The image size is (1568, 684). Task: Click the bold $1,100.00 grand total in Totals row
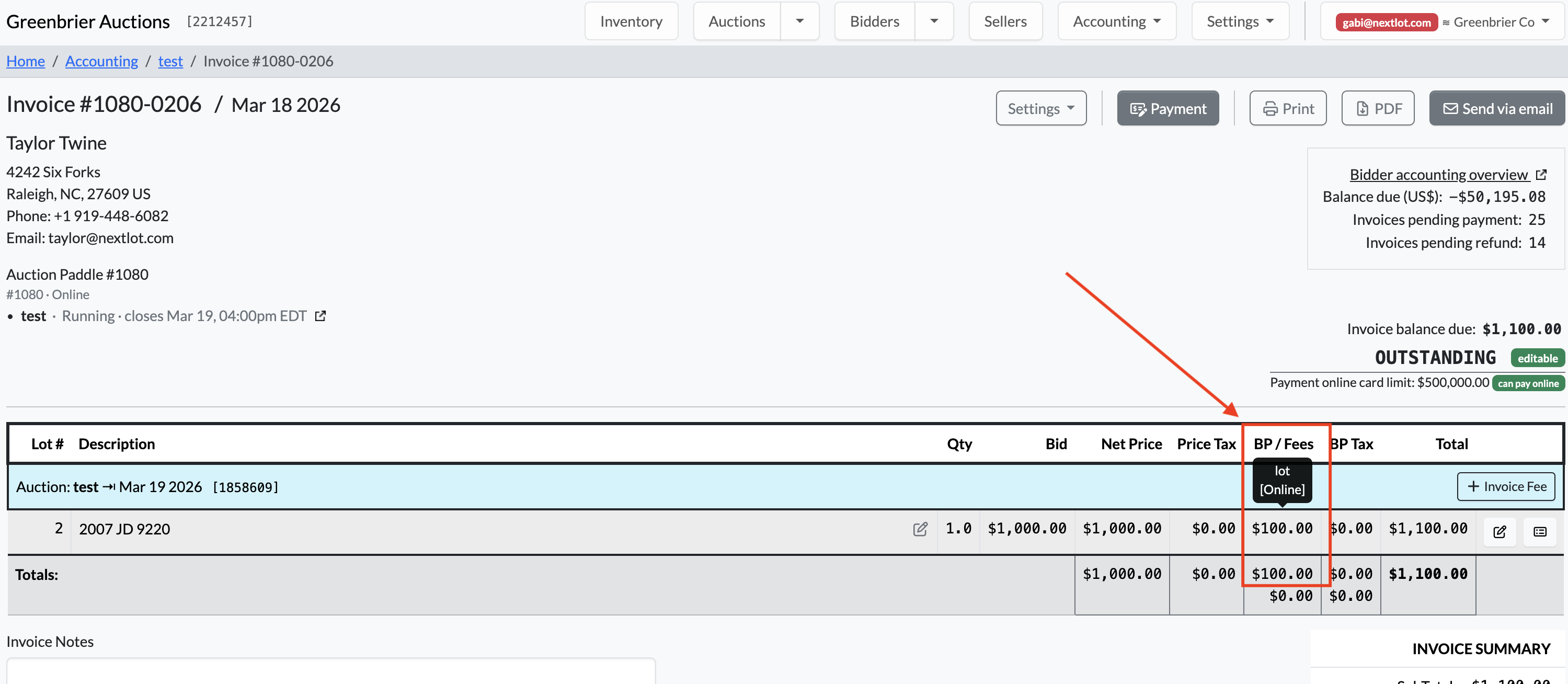[x=1427, y=573]
